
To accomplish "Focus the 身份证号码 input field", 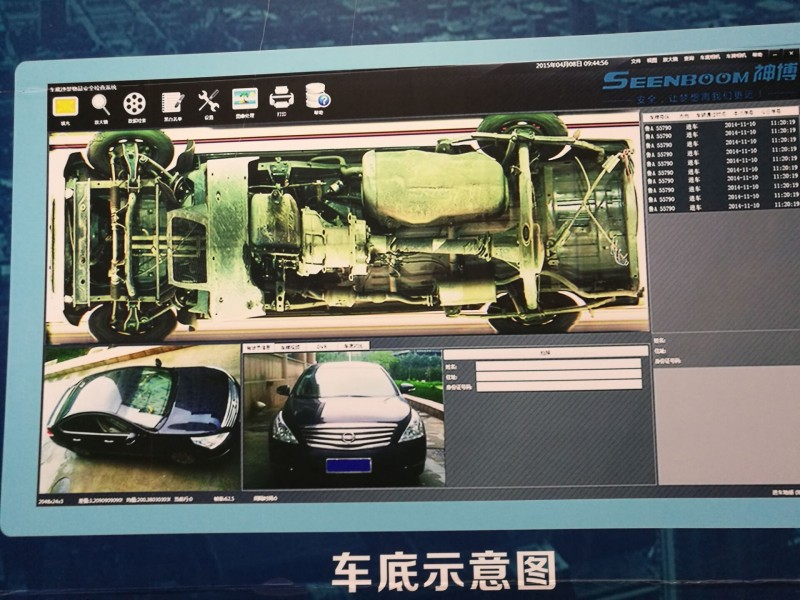I will tap(558, 386).
